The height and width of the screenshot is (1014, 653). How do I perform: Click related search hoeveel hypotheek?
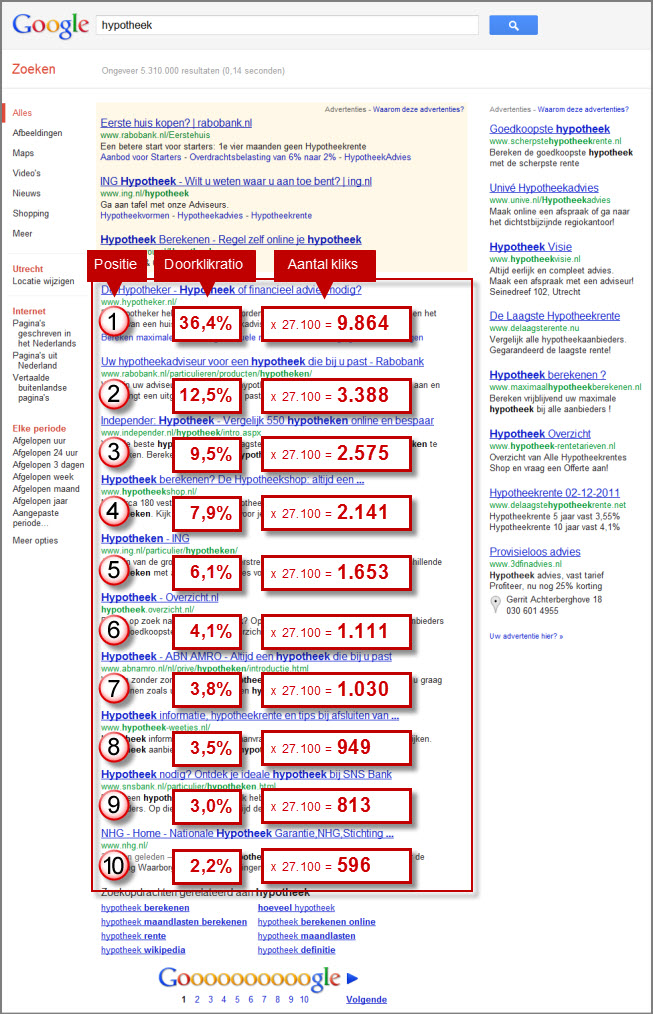pos(296,908)
